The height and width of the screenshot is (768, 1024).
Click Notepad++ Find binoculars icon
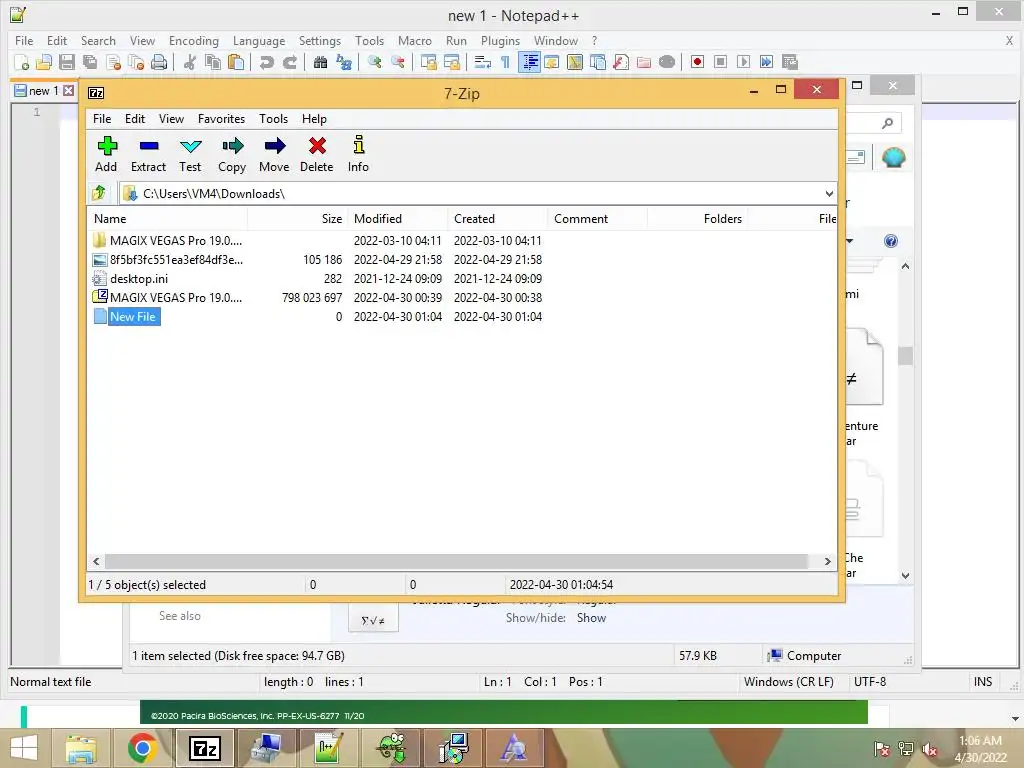click(320, 62)
